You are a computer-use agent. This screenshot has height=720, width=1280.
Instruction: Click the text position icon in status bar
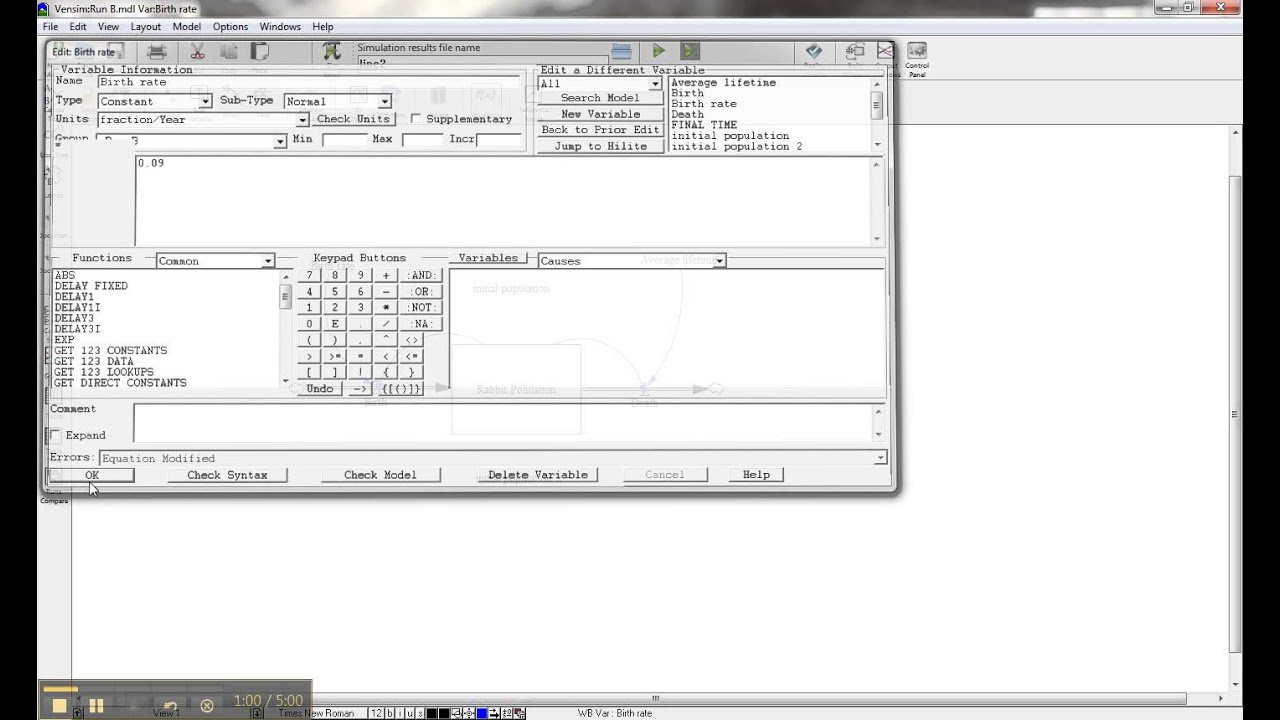click(469, 713)
